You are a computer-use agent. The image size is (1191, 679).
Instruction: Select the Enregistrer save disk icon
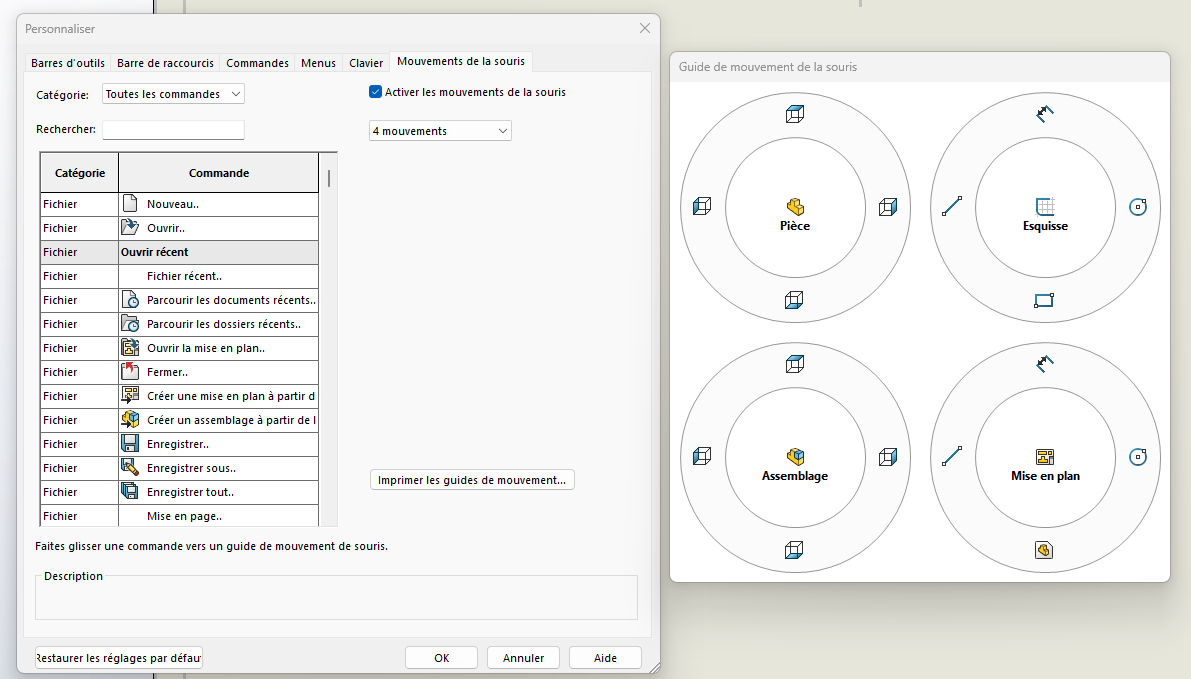coord(130,444)
